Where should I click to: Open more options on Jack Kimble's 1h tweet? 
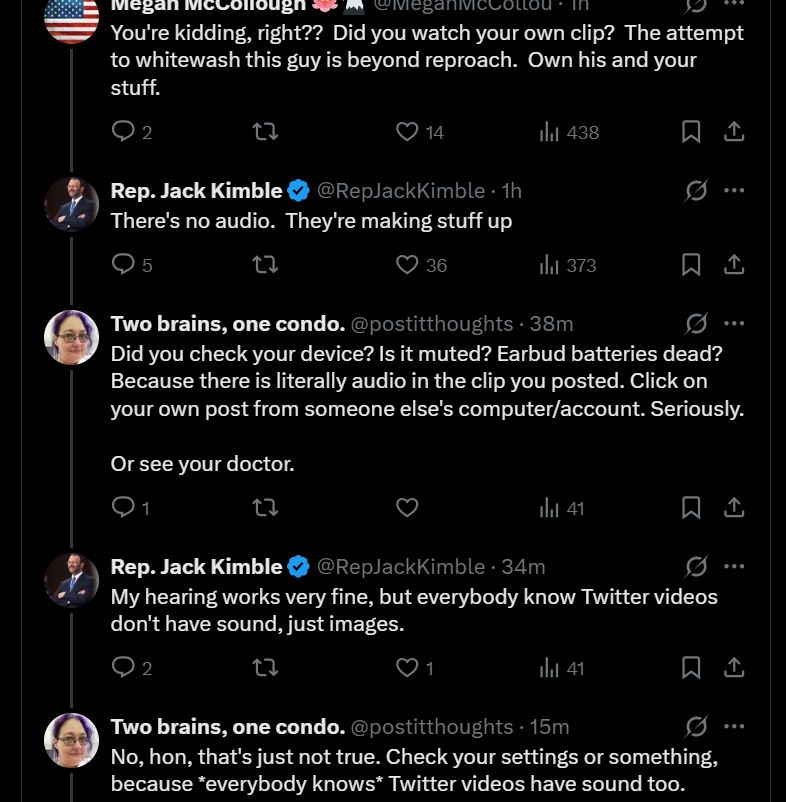(x=734, y=191)
